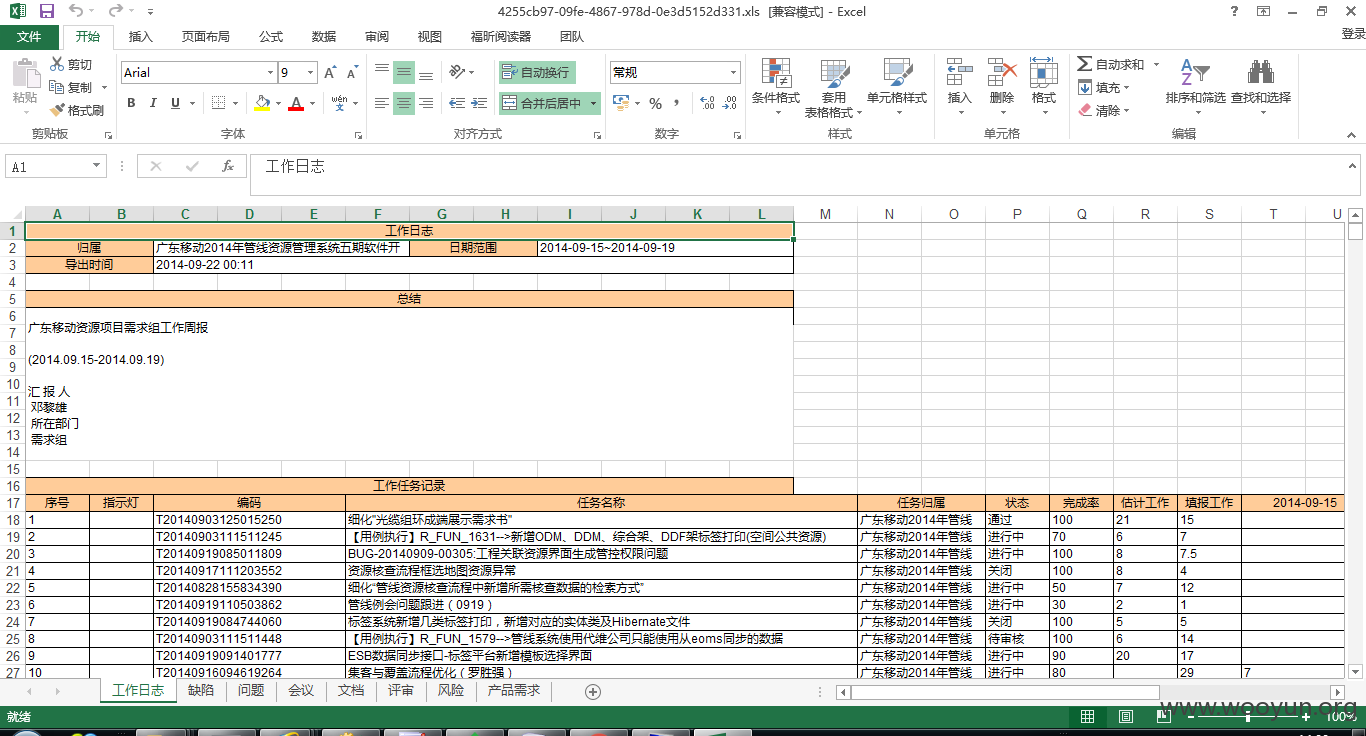Open the 产品需求 worksheet tab

pyautogui.click(x=514, y=691)
